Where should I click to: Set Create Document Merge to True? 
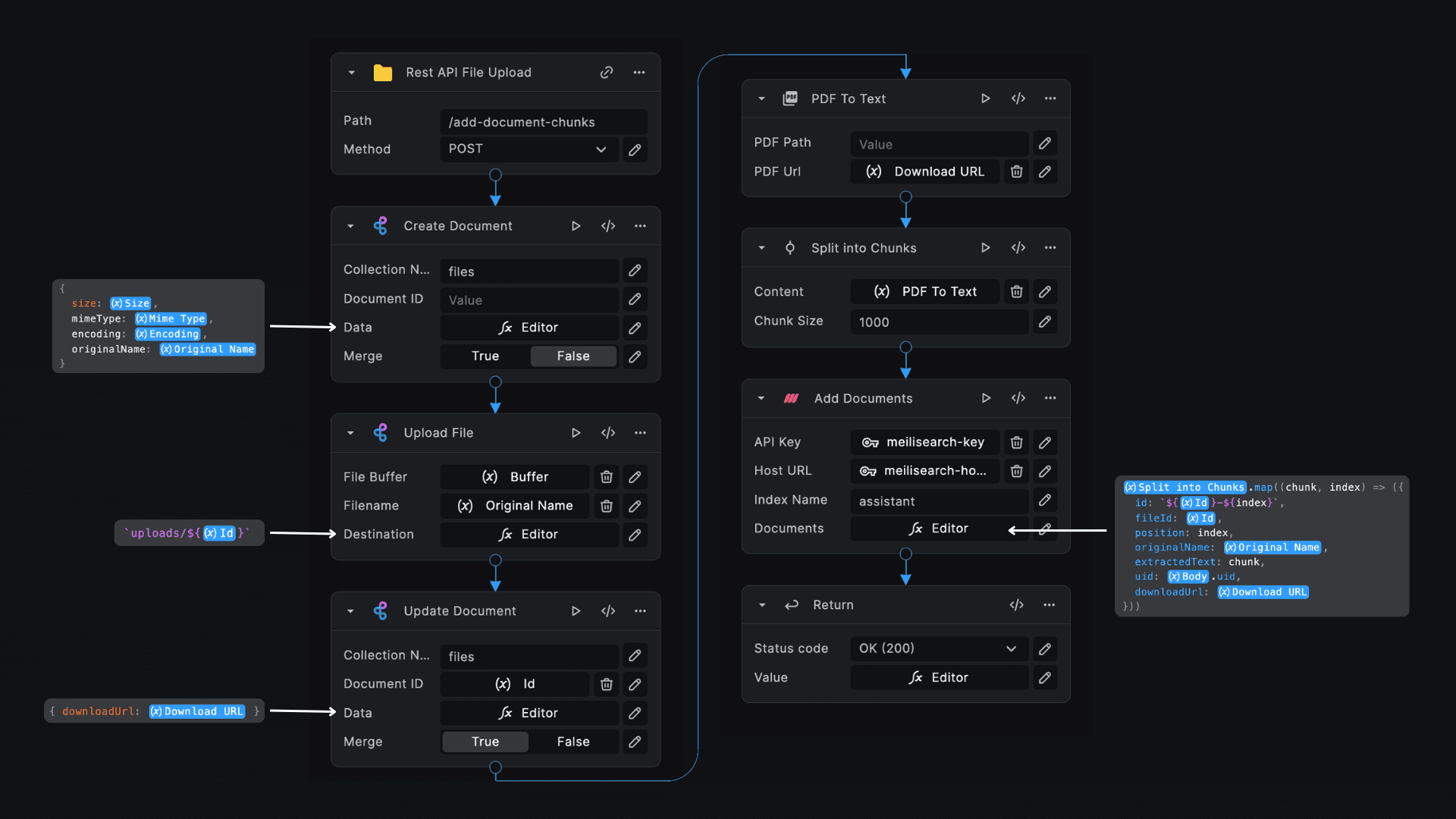coord(485,356)
